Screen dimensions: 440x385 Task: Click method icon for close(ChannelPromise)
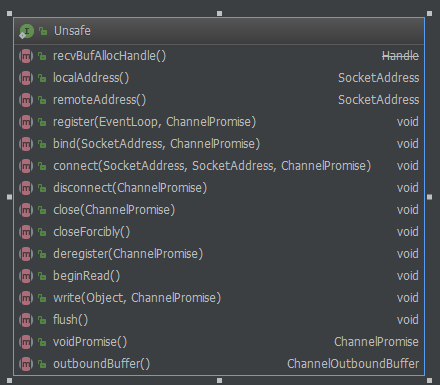click(26, 210)
